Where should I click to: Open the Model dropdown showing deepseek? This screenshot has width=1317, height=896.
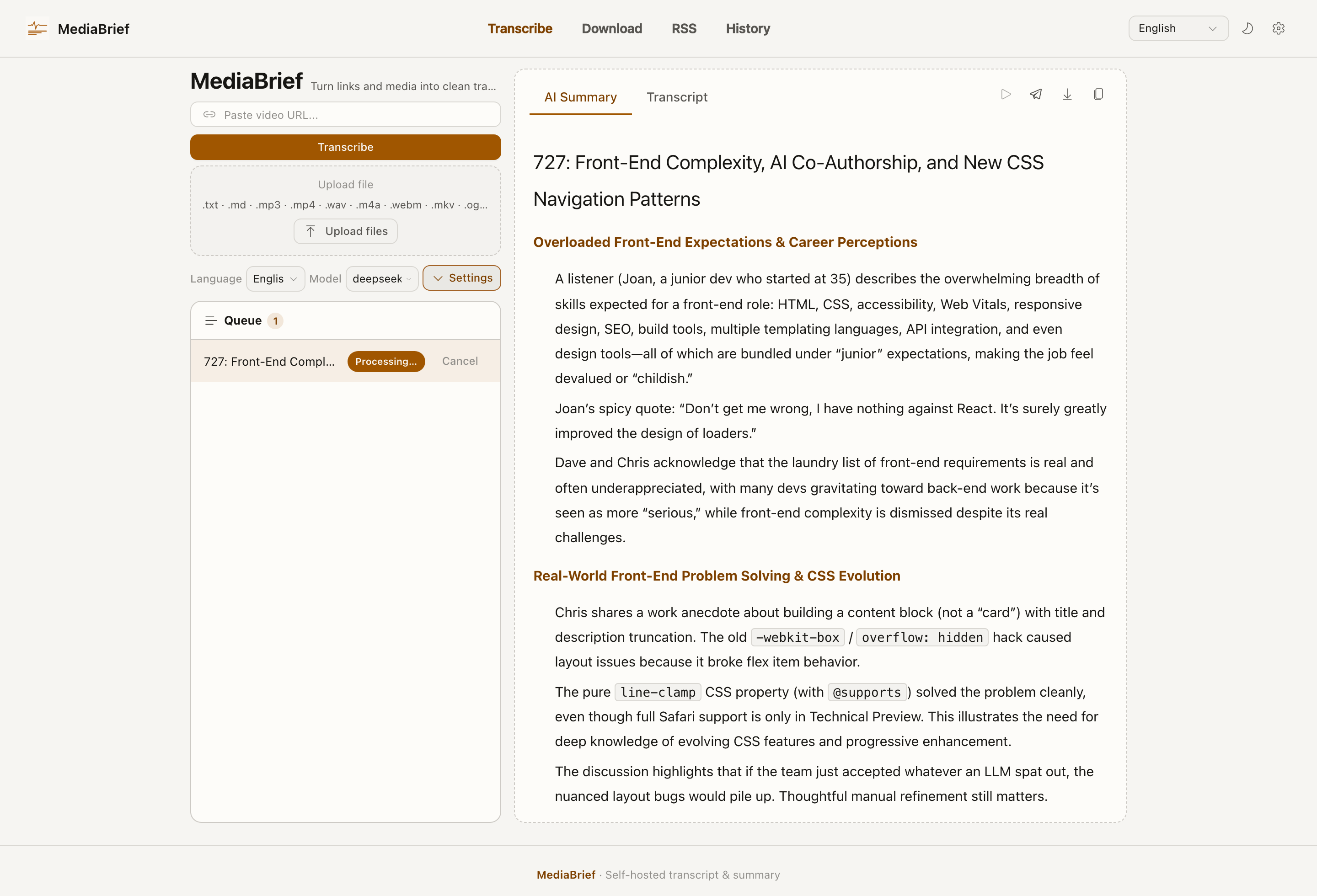point(382,279)
